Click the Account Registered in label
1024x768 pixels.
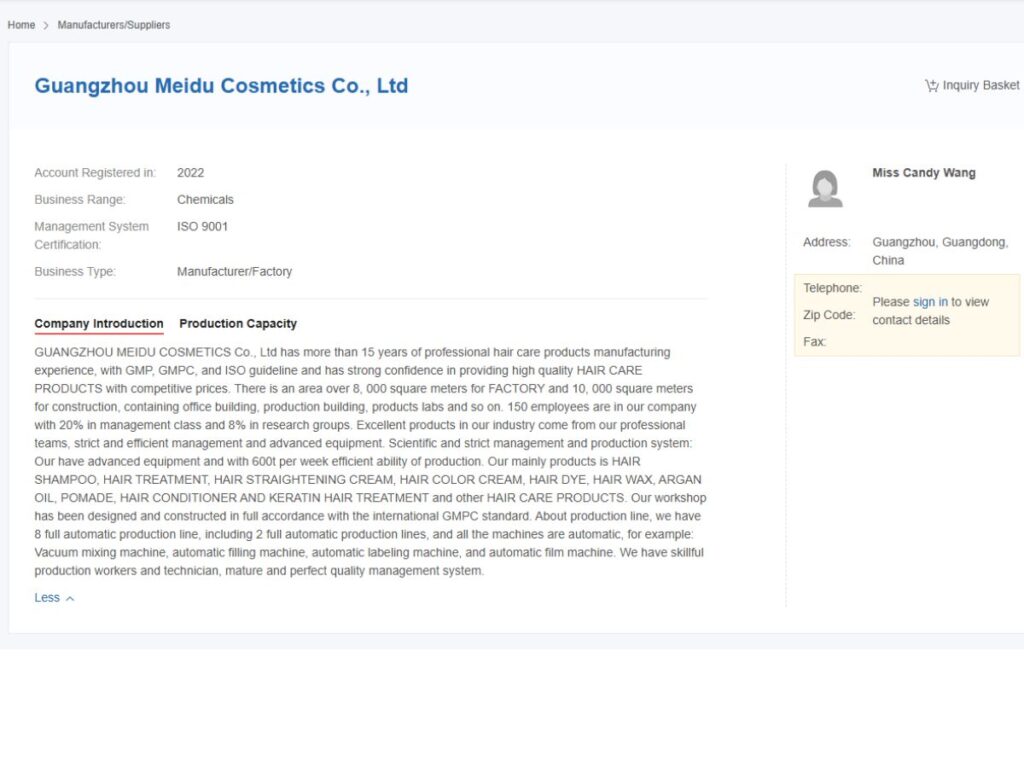pos(95,173)
